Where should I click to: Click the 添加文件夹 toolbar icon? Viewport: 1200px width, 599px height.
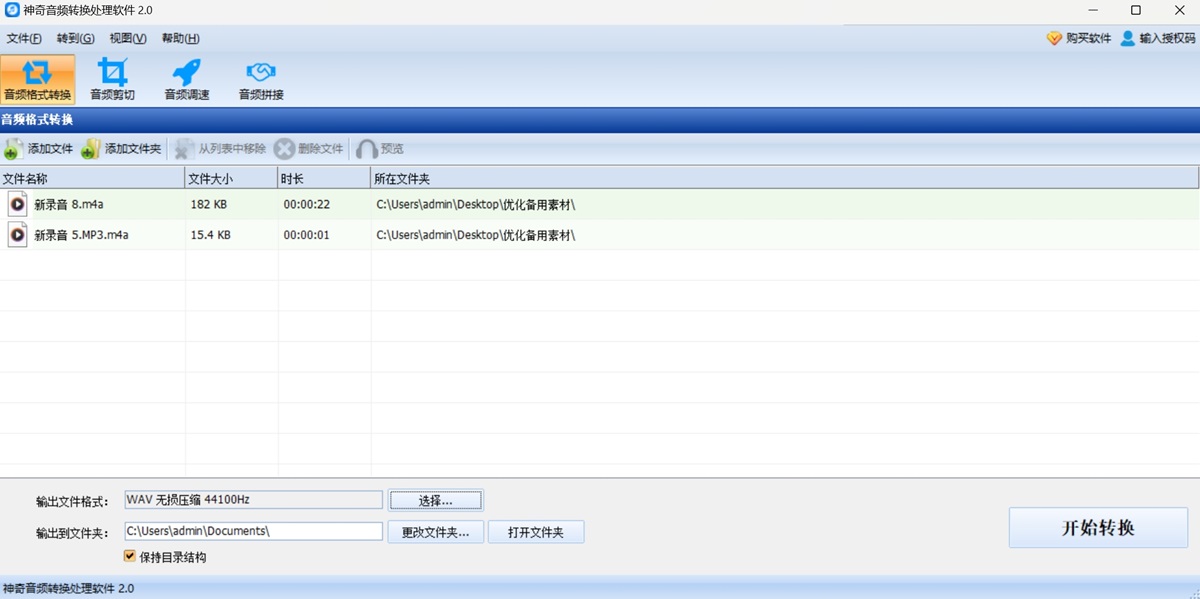click(x=91, y=149)
